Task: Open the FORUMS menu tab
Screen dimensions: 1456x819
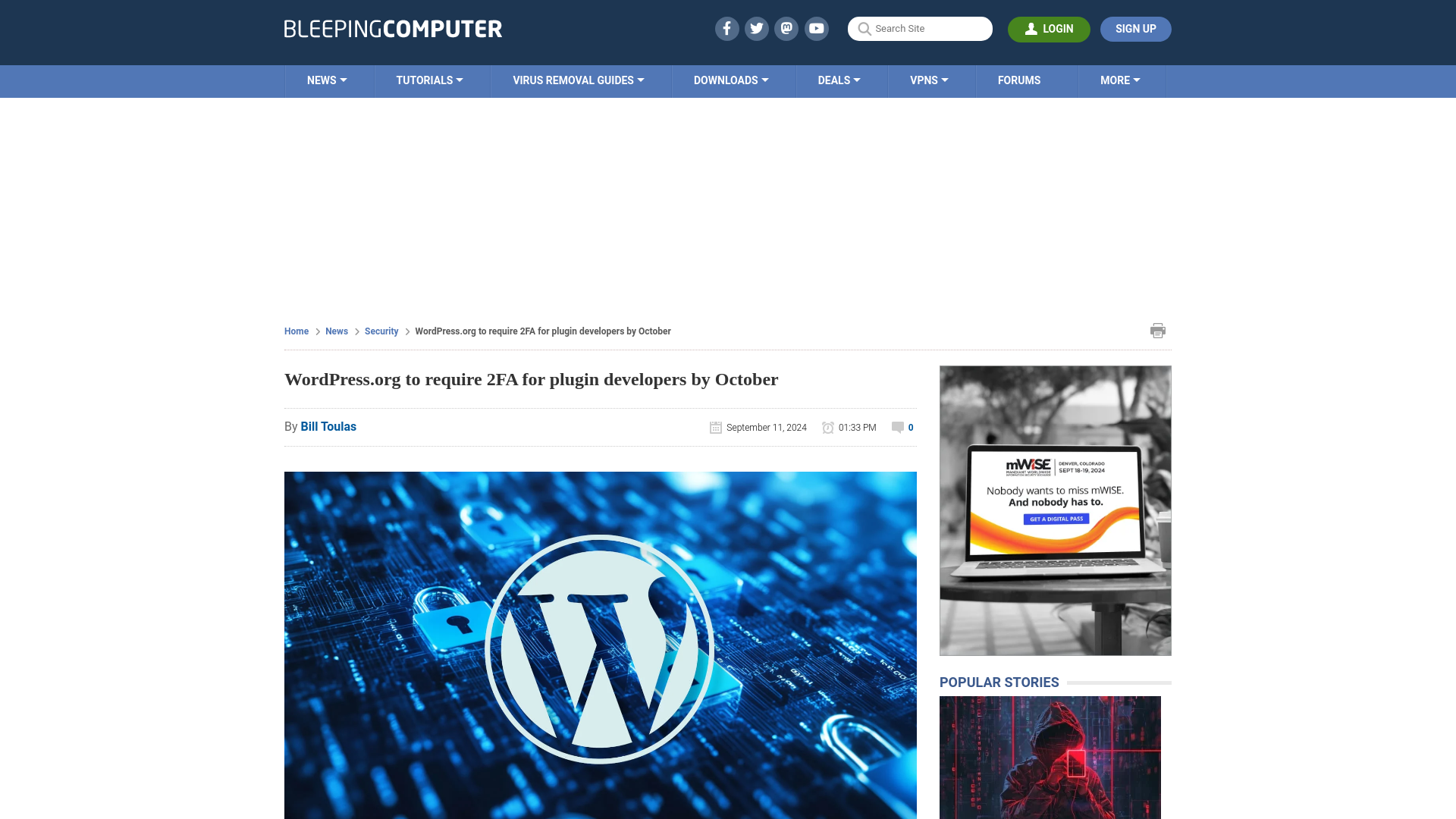Action: pyautogui.click(x=1019, y=80)
